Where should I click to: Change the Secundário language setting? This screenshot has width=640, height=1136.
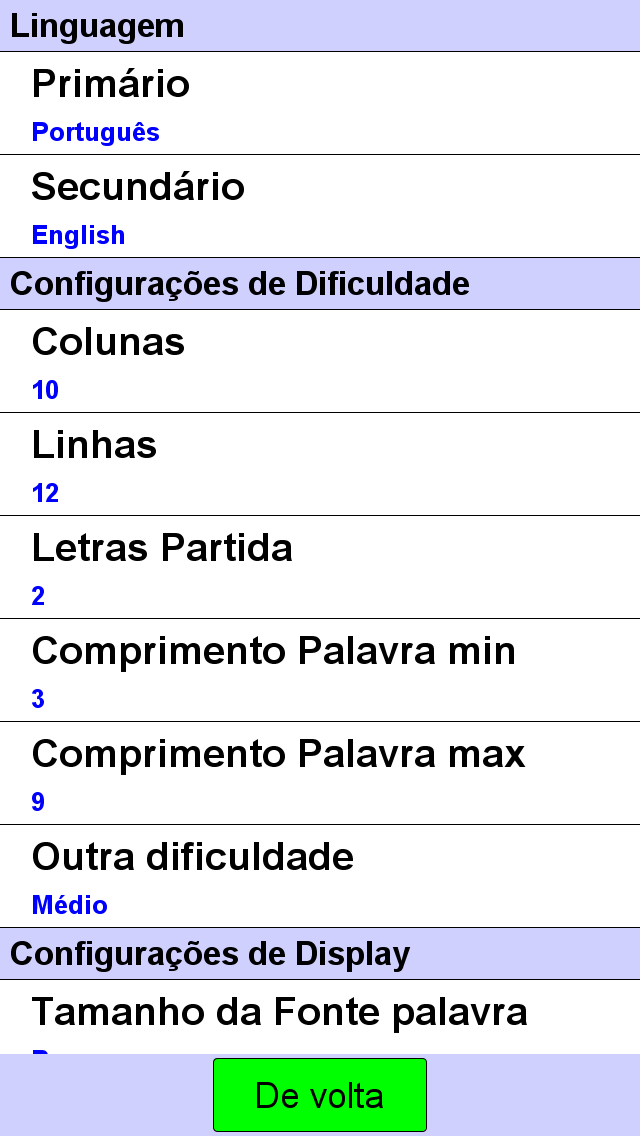click(x=320, y=206)
